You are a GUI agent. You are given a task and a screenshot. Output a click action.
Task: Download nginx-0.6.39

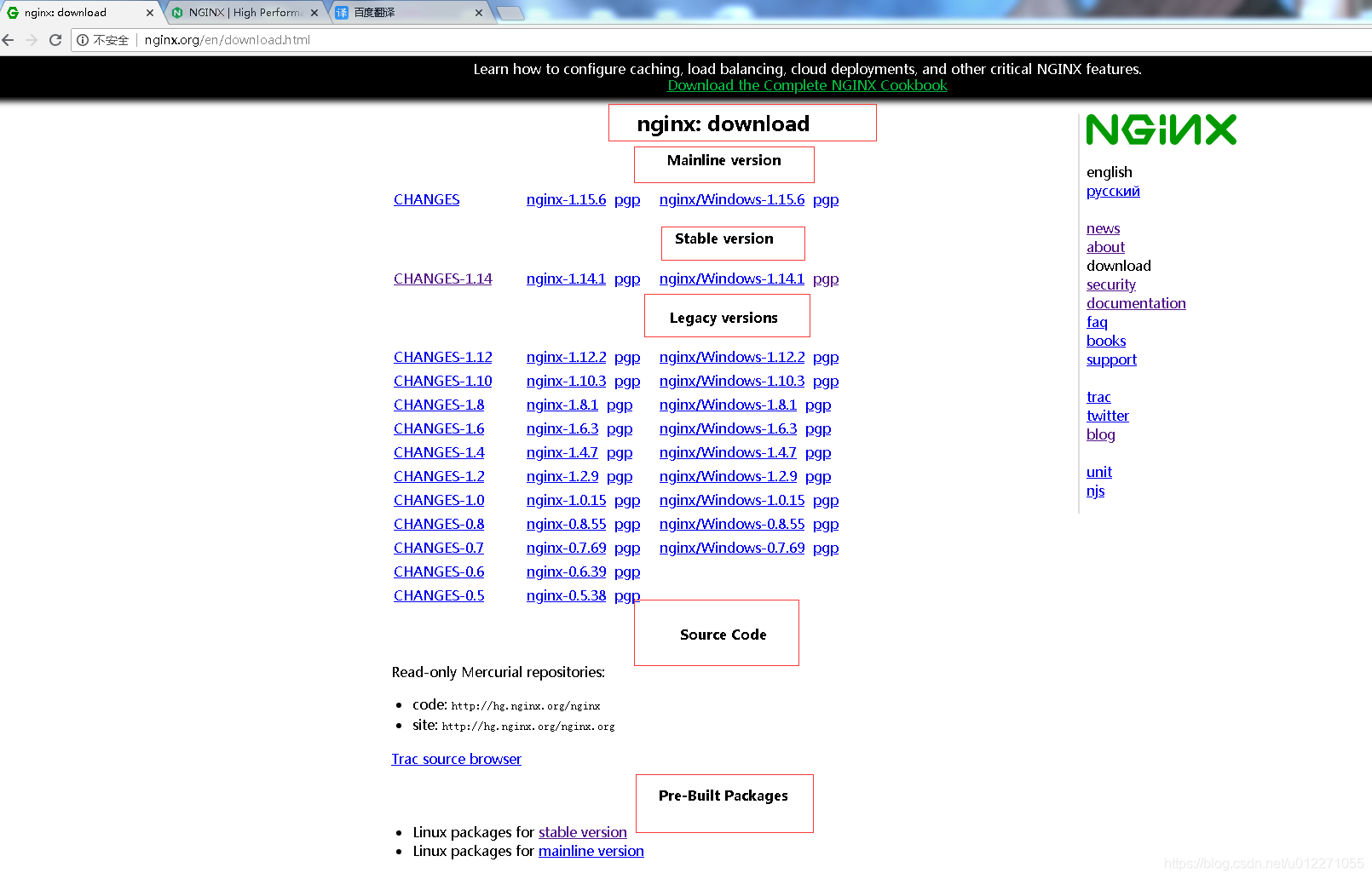(x=567, y=572)
